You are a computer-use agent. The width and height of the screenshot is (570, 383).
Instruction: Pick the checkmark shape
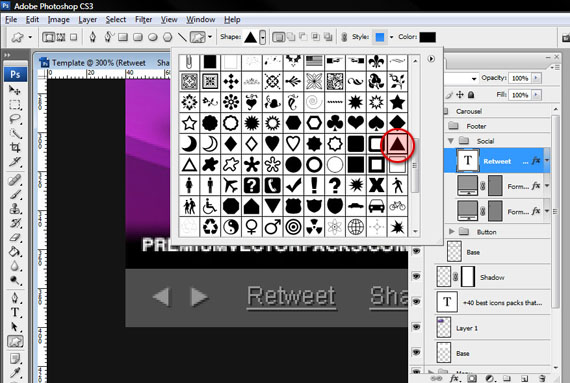click(x=293, y=186)
